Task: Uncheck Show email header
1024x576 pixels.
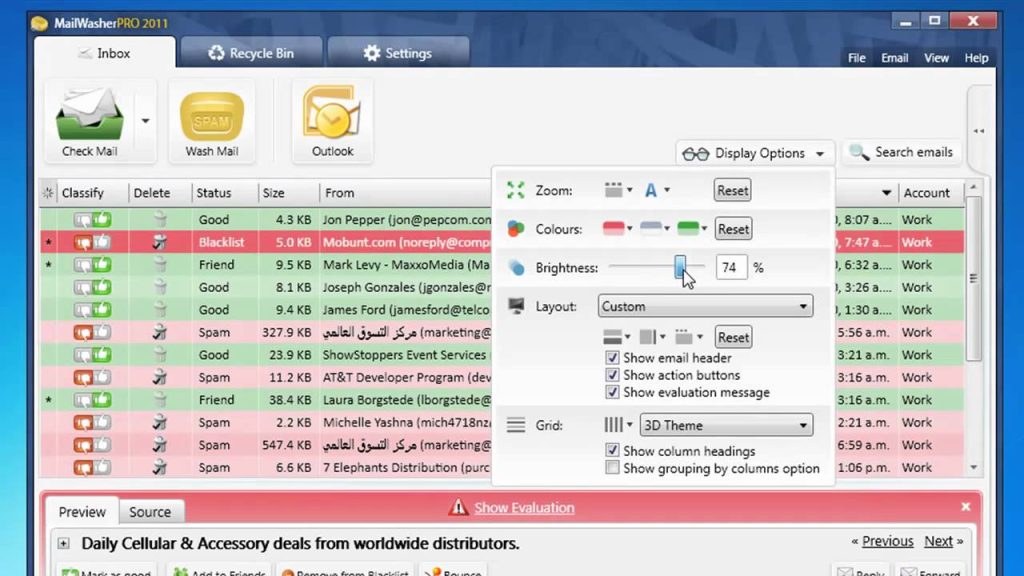Action: (613, 358)
